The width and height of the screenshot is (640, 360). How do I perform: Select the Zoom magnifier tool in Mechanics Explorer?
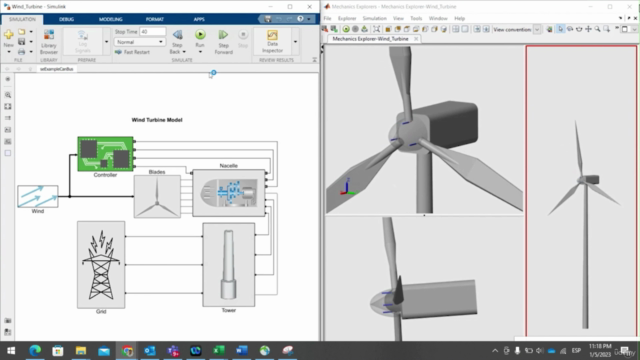click(x=597, y=29)
